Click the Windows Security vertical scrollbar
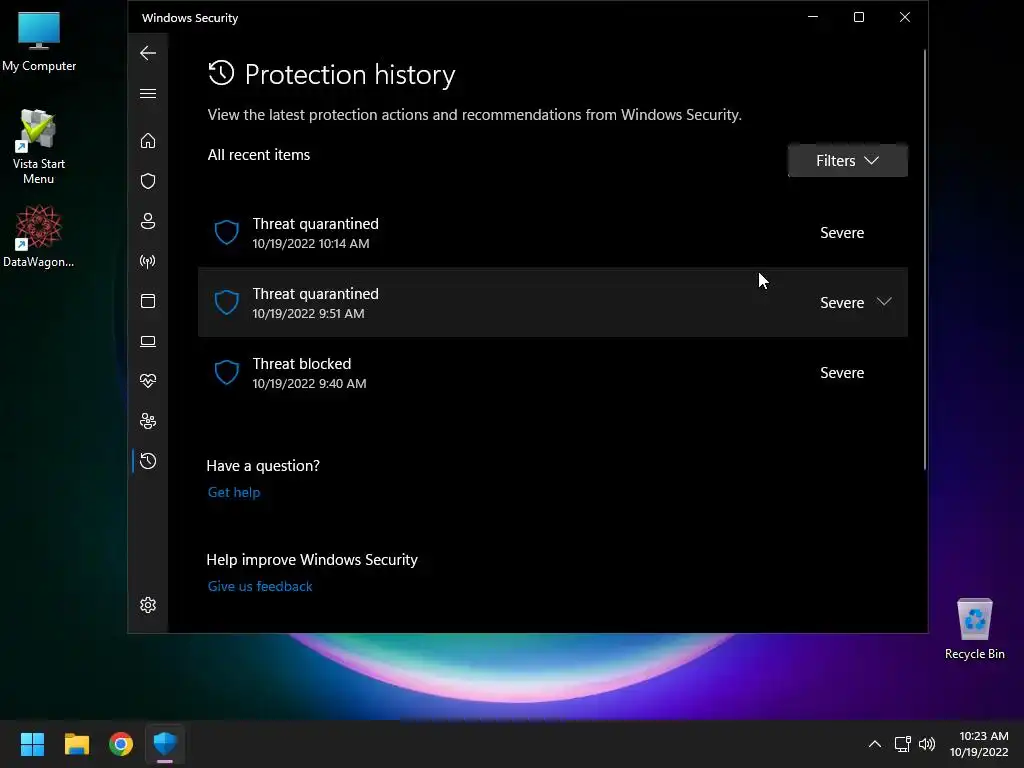The width and height of the screenshot is (1024, 768). click(925, 259)
